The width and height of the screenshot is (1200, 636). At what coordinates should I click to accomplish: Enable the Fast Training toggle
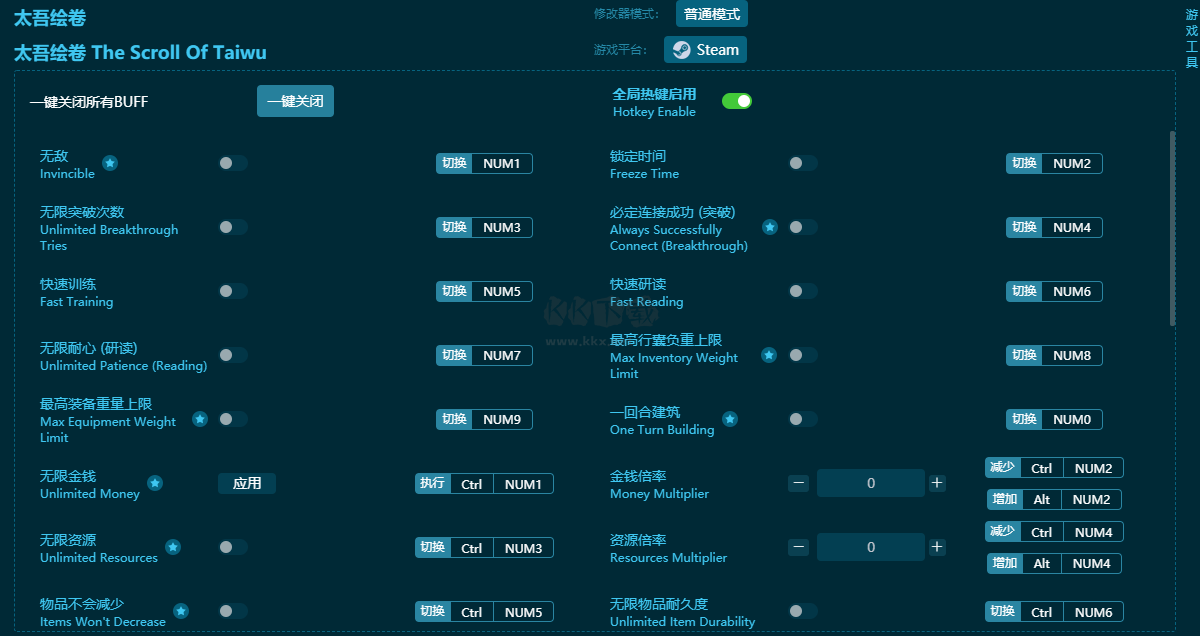point(232,291)
